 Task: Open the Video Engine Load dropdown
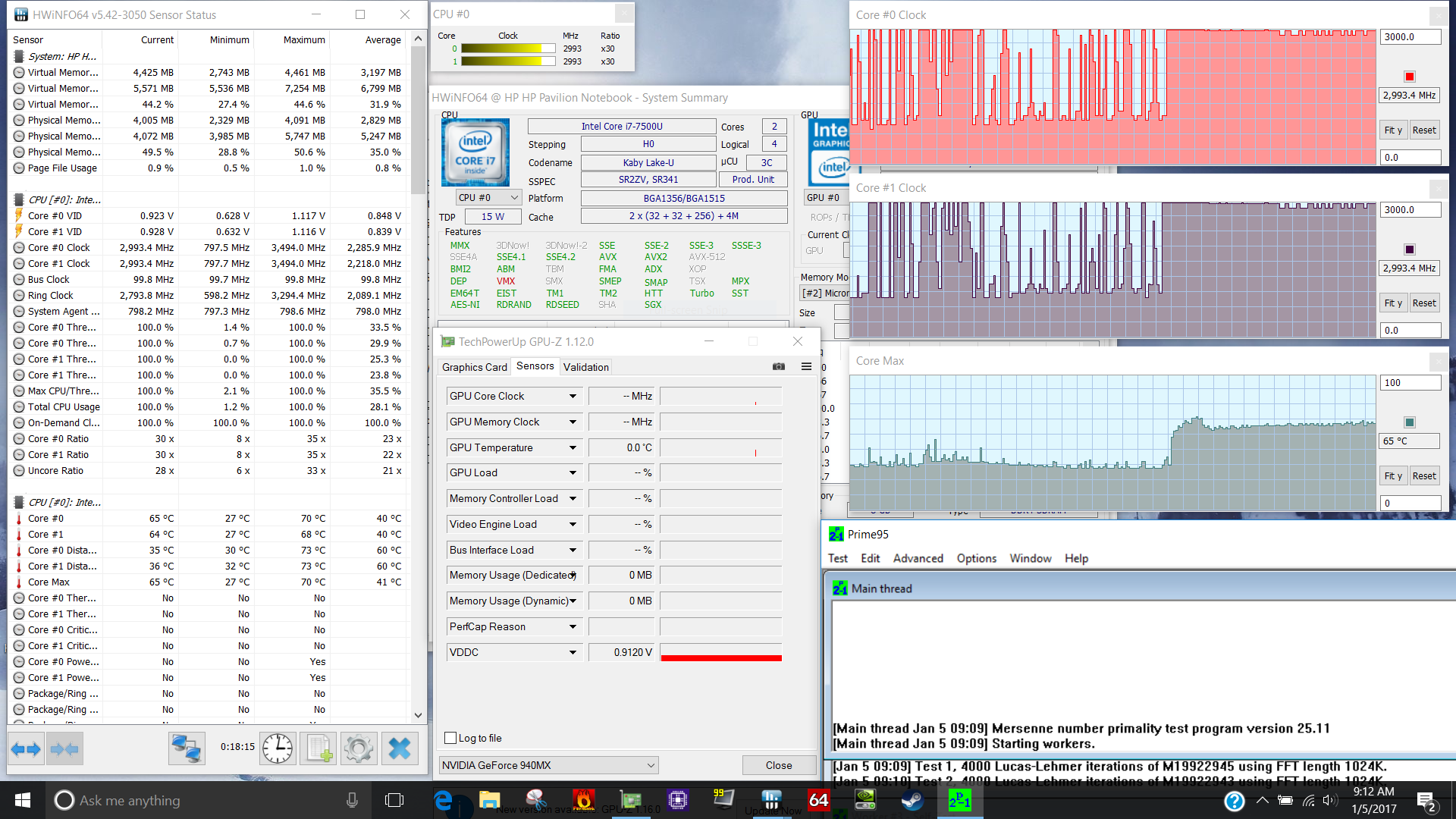pyautogui.click(x=573, y=524)
